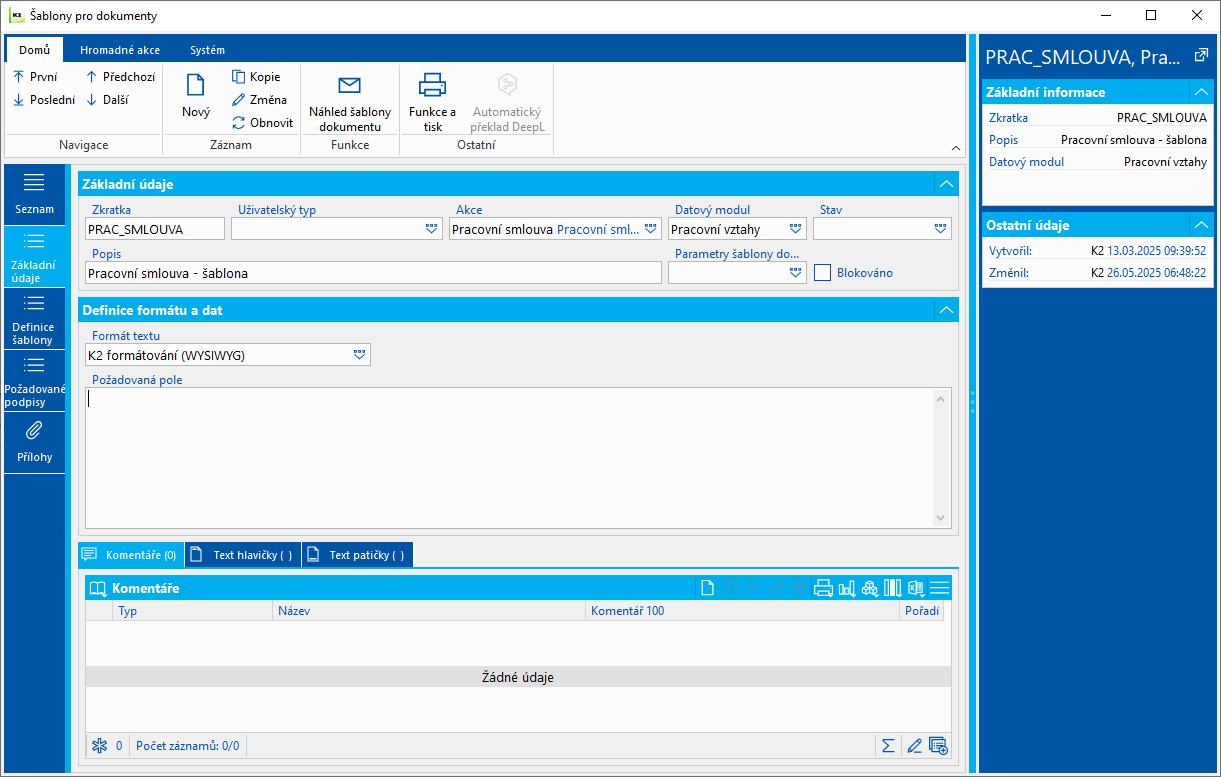This screenshot has width=1221, height=777.
Task: Click new comment icon in the Komentáře toolbar
Action: point(708,588)
